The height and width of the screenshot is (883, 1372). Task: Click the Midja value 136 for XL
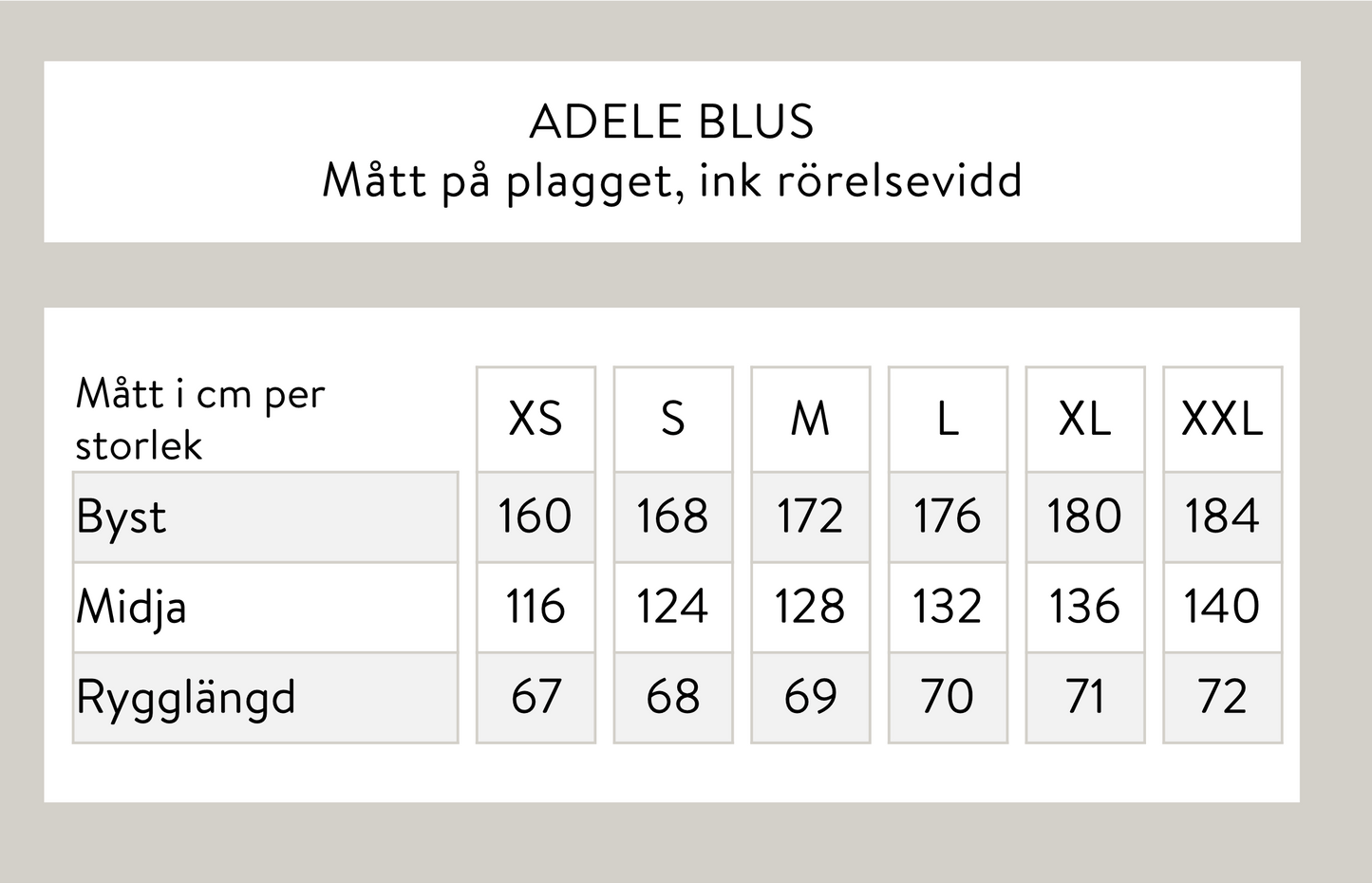tap(1084, 607)
